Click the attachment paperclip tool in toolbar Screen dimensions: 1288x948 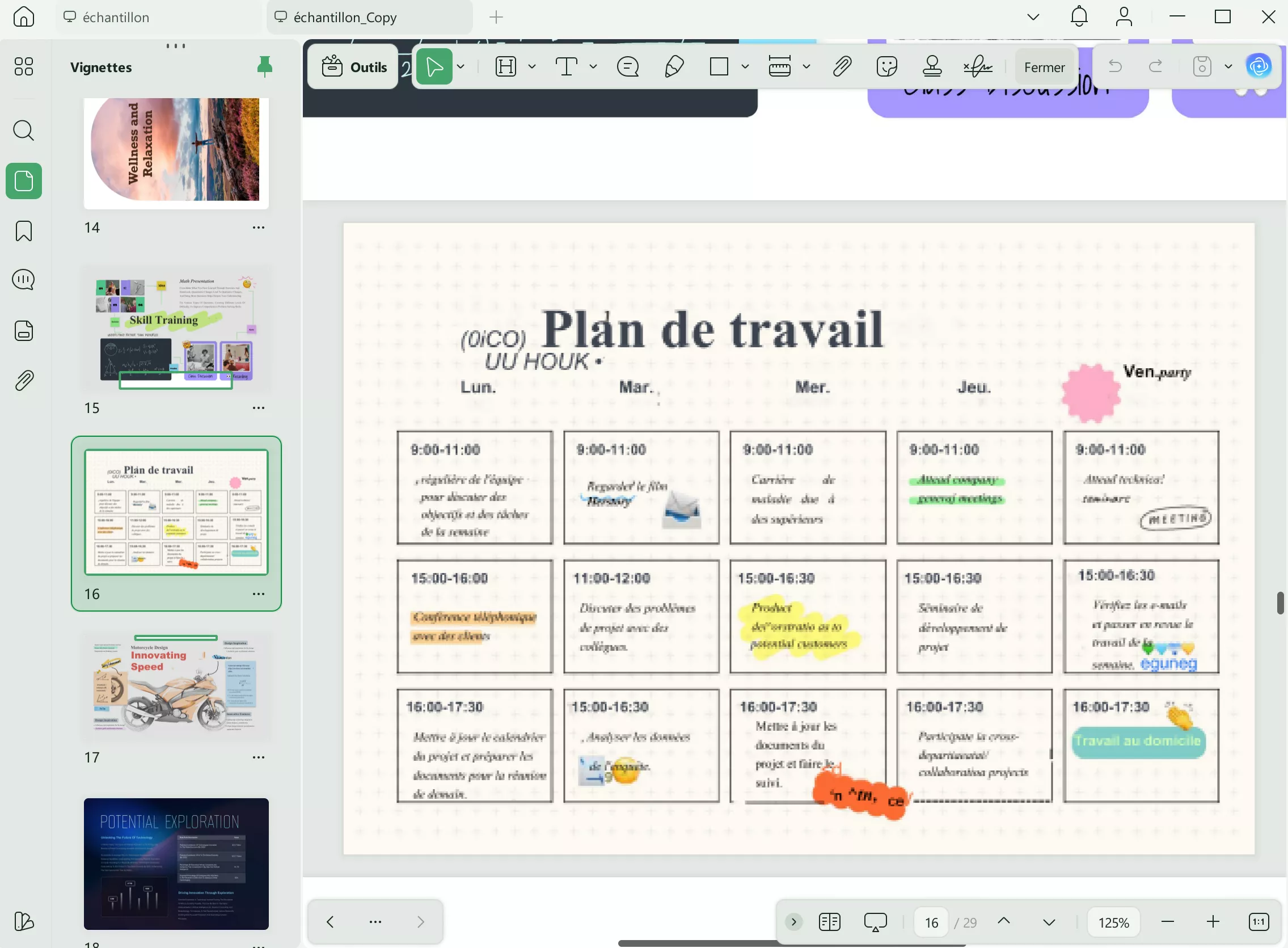(x=842, y=66)
